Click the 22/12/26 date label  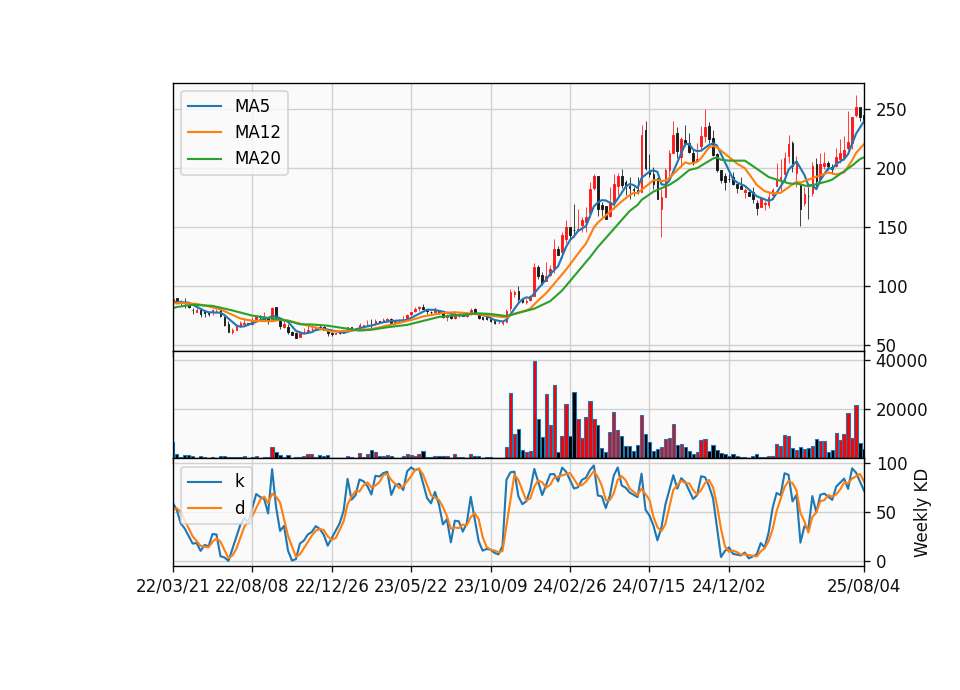[332, 586]
